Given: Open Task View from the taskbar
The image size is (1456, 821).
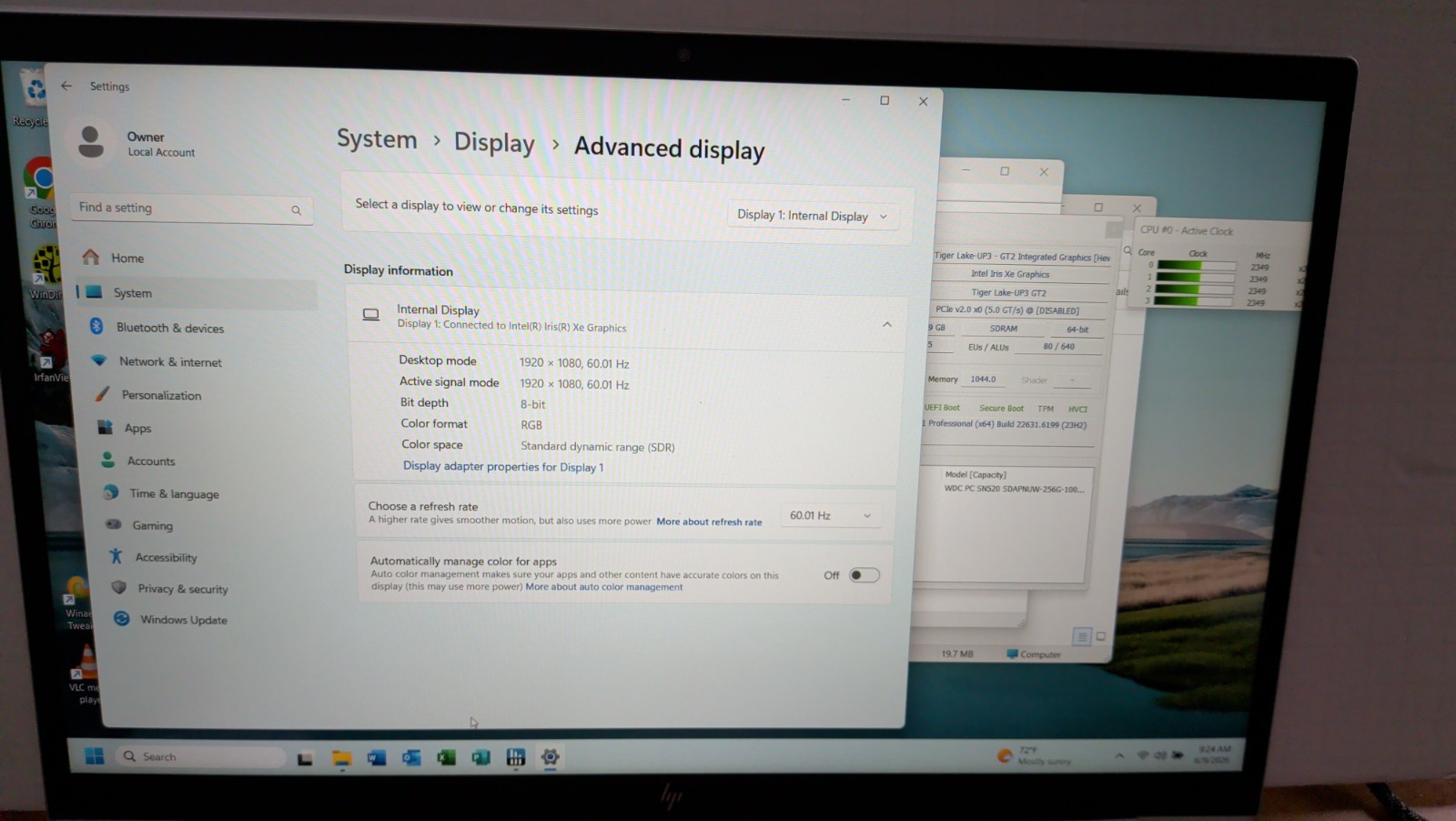Looking at the screenshot, I should click(305, 757).
